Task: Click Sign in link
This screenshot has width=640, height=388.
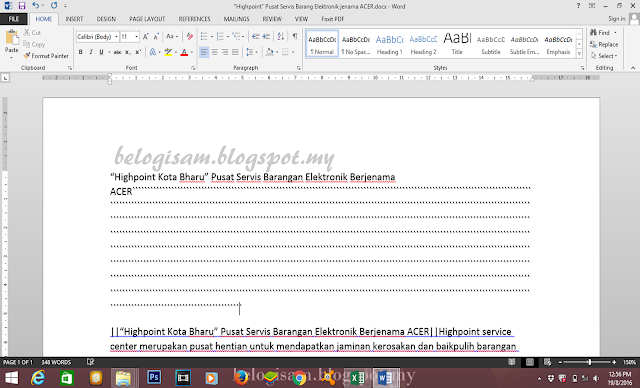Action: pos(616,19)
